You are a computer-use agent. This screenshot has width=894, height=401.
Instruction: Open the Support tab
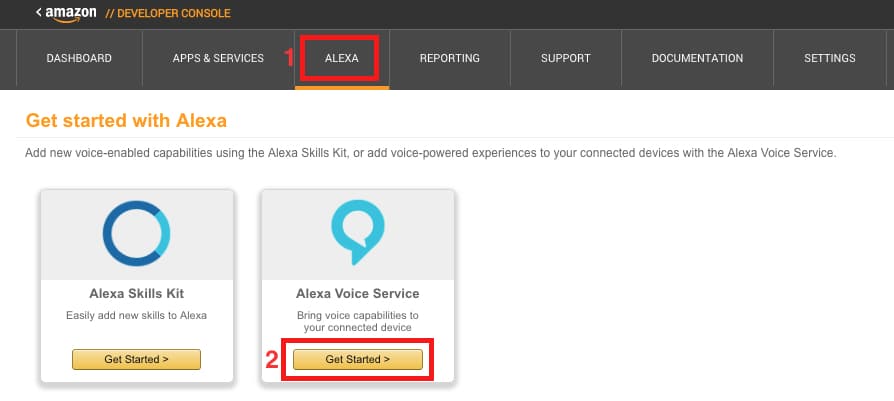[566, 58]
